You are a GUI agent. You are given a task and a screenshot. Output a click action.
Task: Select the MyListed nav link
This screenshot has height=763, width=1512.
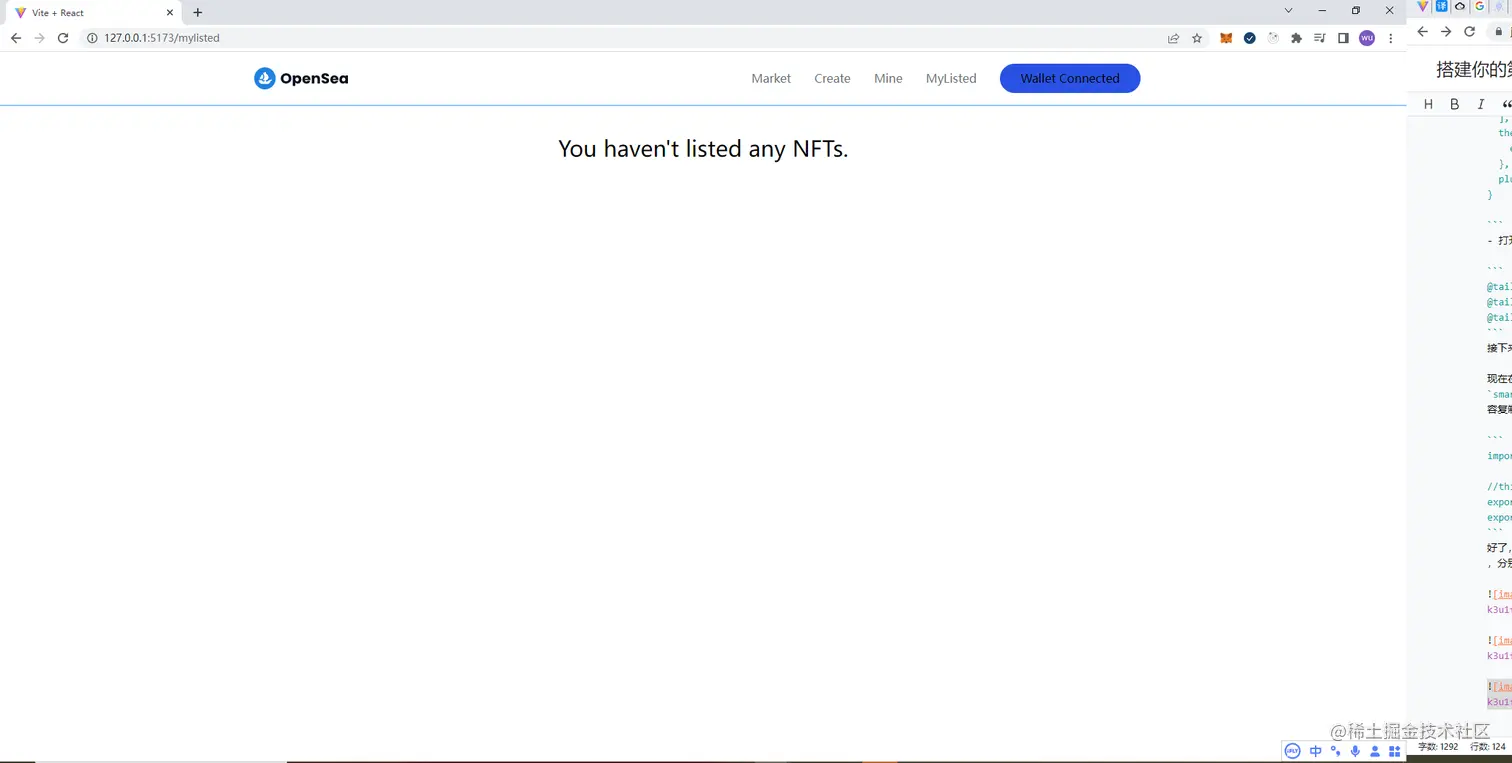[951, 78]
